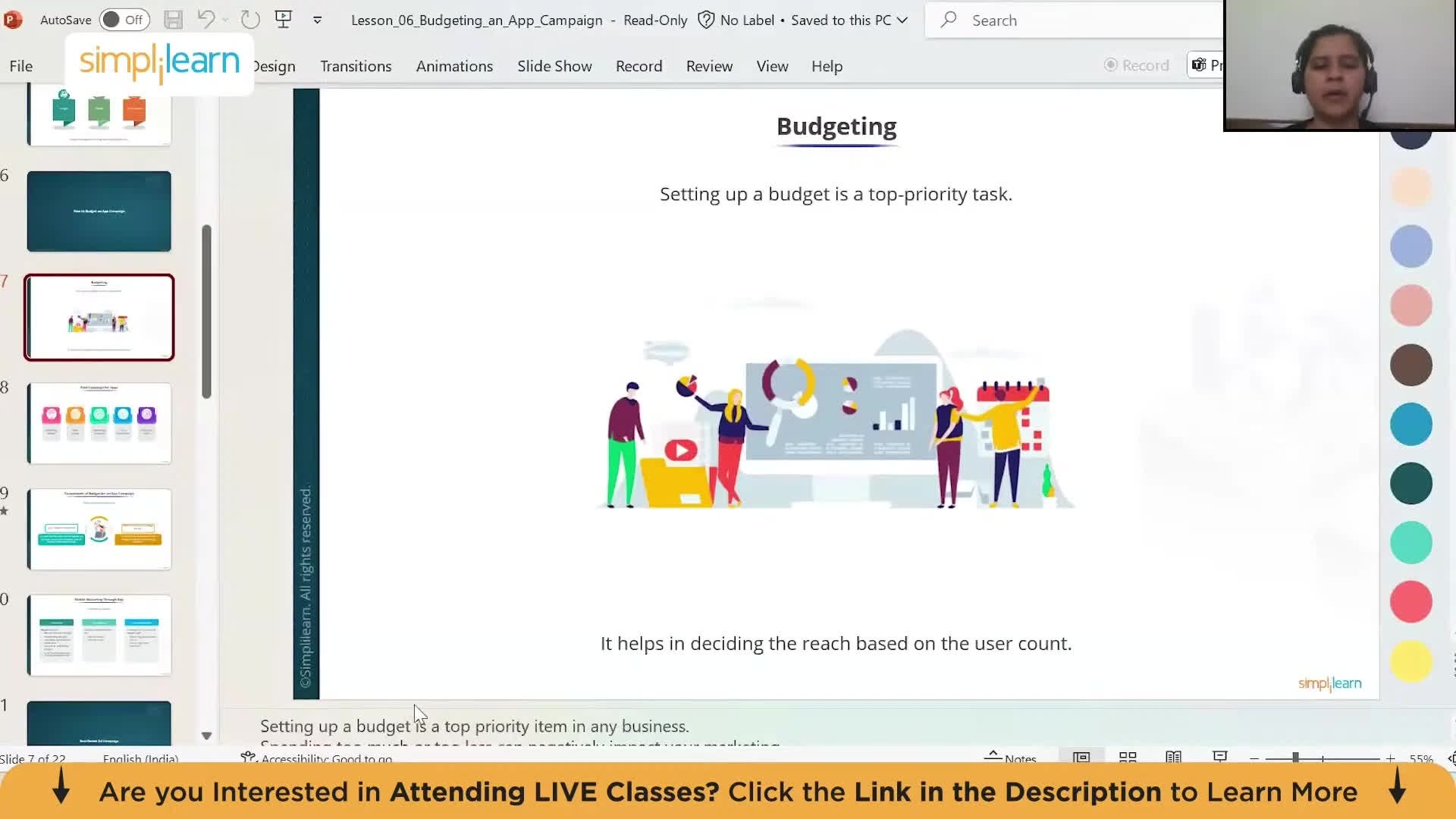The width and height of the screenshot is (1456, 819).
Task: Switch to Normal view icon
Action: [1081, 757]
